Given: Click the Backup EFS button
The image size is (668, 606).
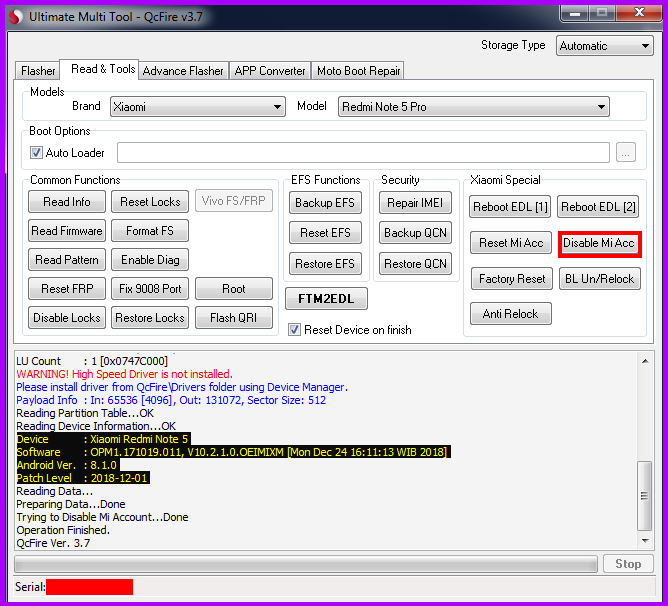Looking at the screenshot, I should click(325, 202).
